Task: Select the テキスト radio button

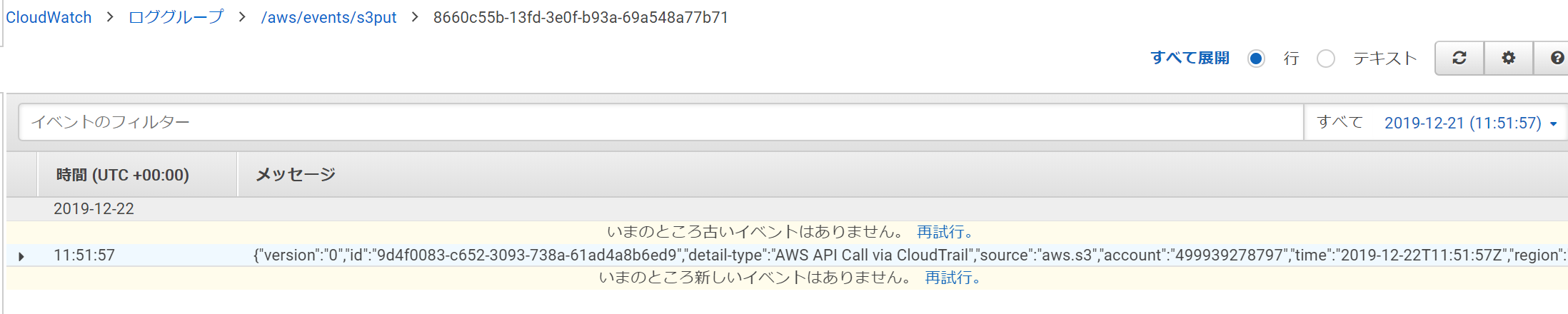Action: [1326, 59]
